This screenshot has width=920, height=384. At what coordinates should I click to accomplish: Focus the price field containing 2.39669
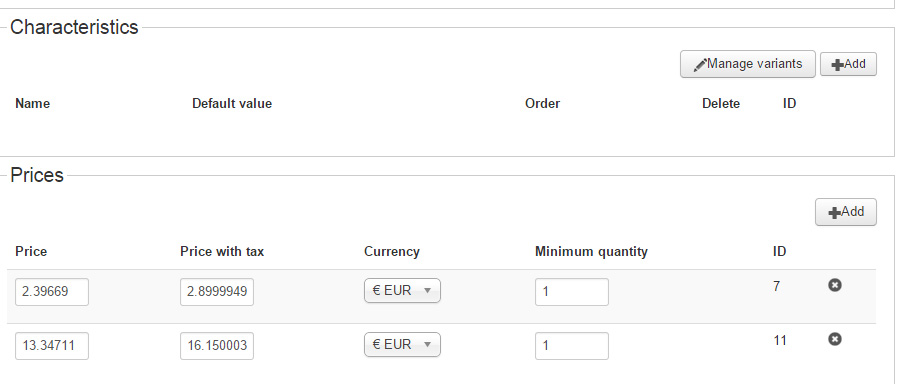pyautogui.click(x=52, y=292)
